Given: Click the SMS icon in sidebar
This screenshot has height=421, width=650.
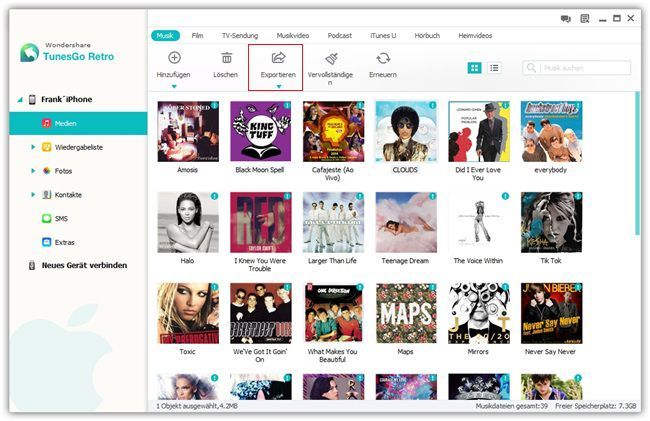Looking at the screenshot, I should [46, 218].
